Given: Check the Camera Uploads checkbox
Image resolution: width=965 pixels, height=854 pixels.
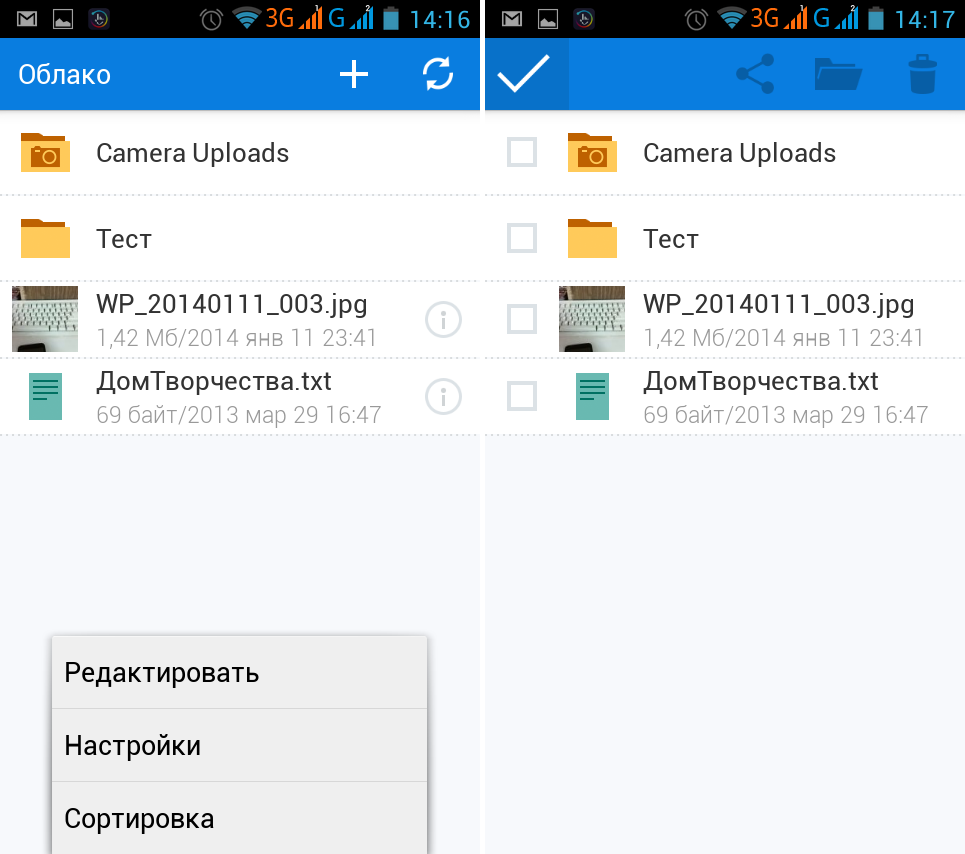Looking at the screenshot, I should [522, 152].
